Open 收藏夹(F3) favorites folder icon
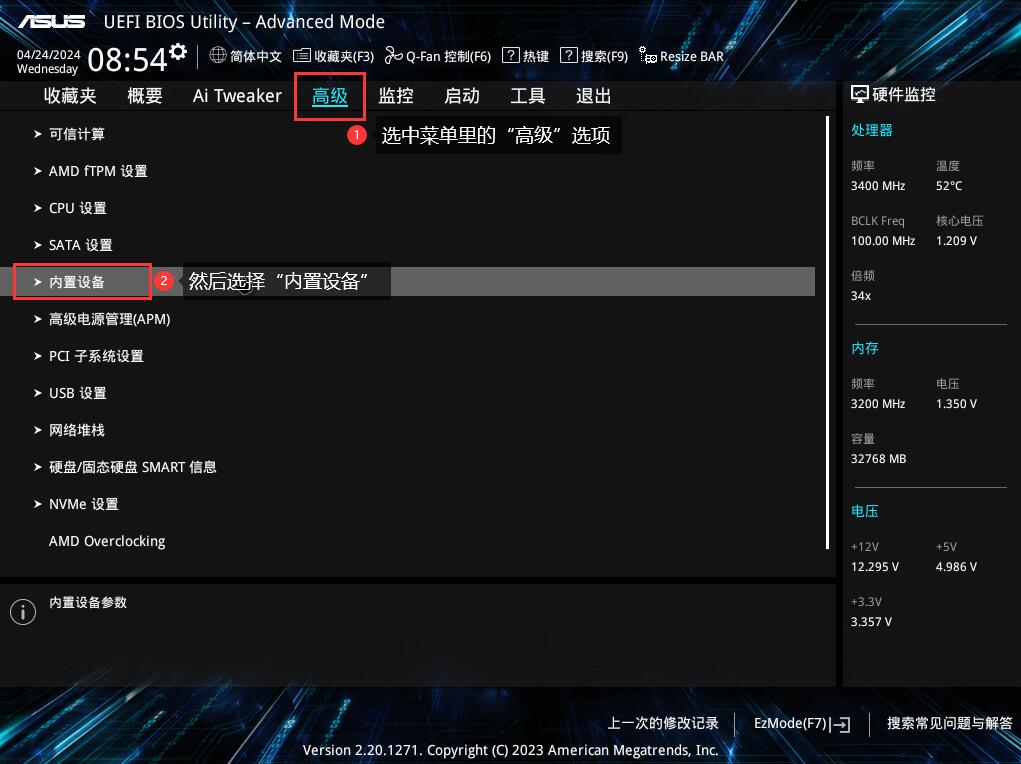The width and height of the screenshot is (1021, 764). [x=302, y=56]
